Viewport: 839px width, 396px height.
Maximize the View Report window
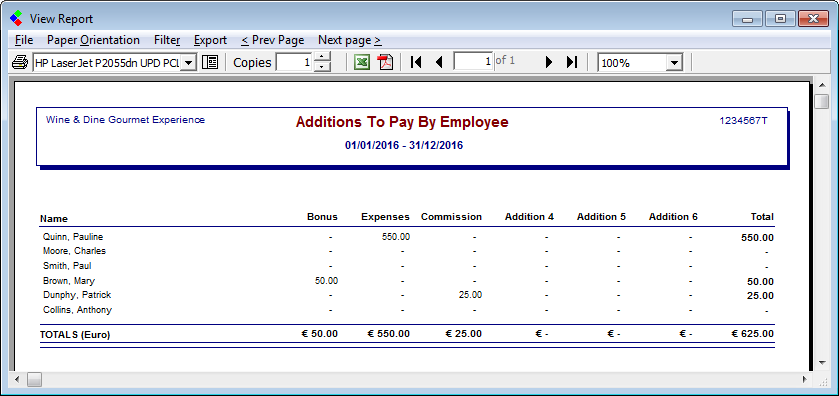(x=780, y=19)
